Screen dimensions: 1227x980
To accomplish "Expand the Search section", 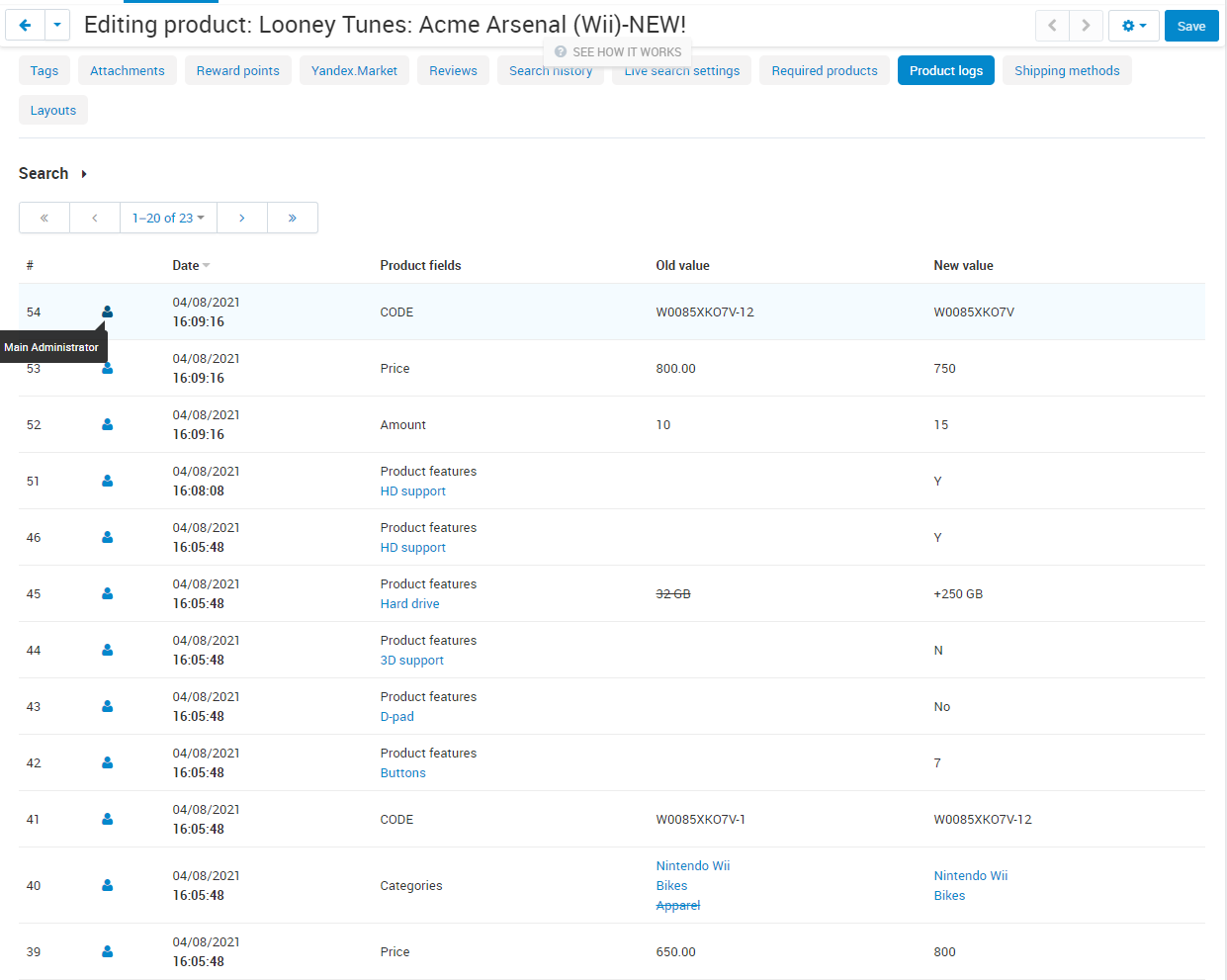I will (x=53, y=173).
